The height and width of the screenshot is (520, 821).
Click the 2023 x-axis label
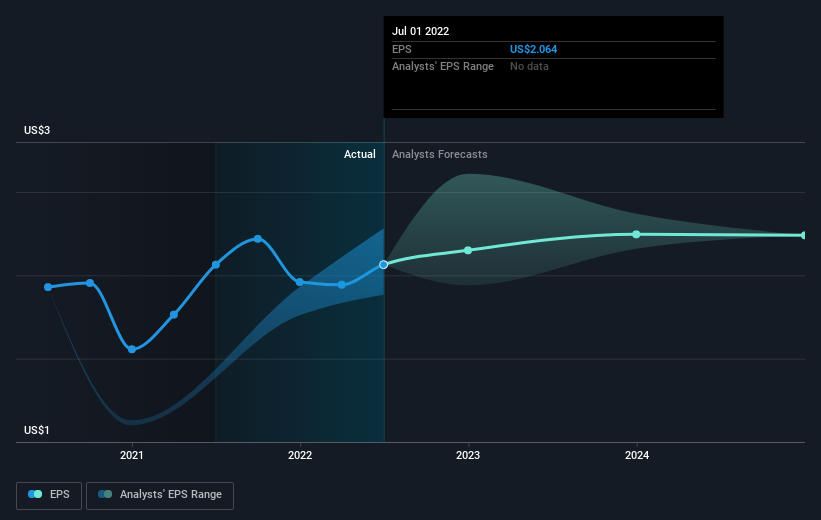[468, 455]
